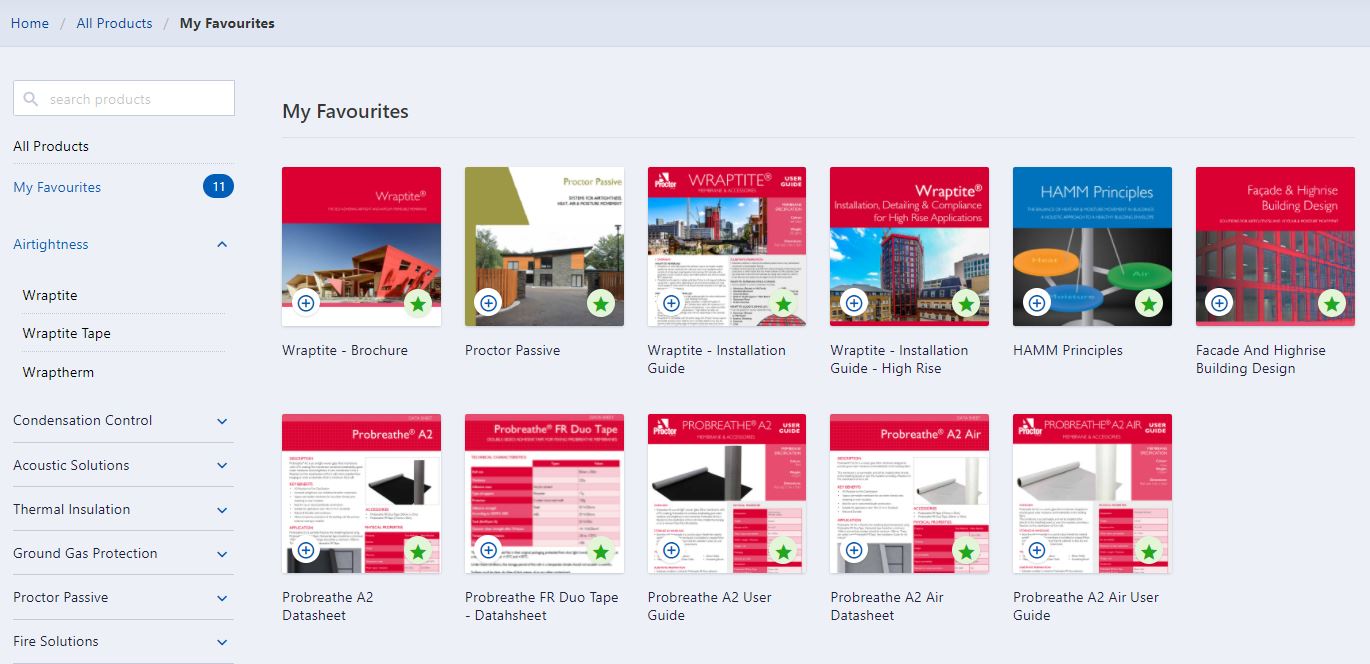
Task: Select Wraptite Tape subcategory
Action: pyautogui.click(x=67, y=334)
